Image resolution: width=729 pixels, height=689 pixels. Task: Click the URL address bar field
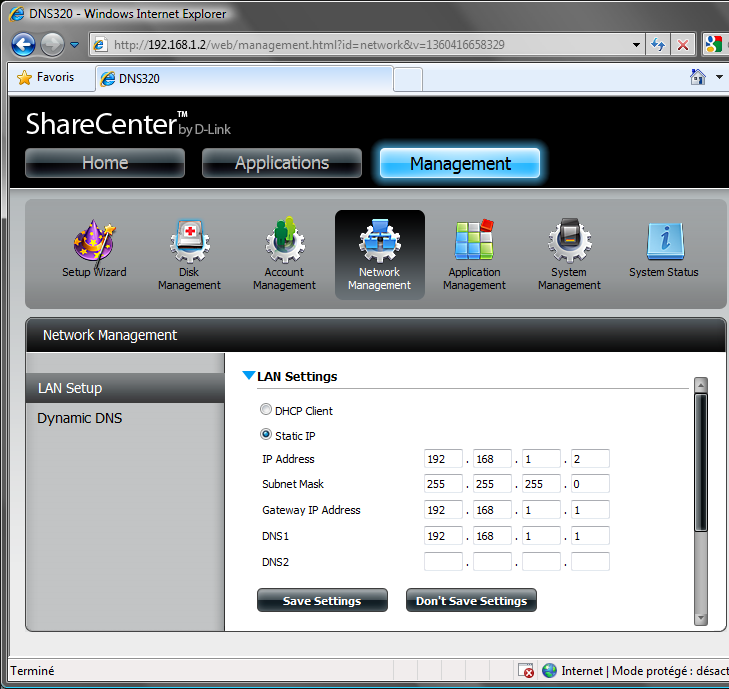click(367, 45)
